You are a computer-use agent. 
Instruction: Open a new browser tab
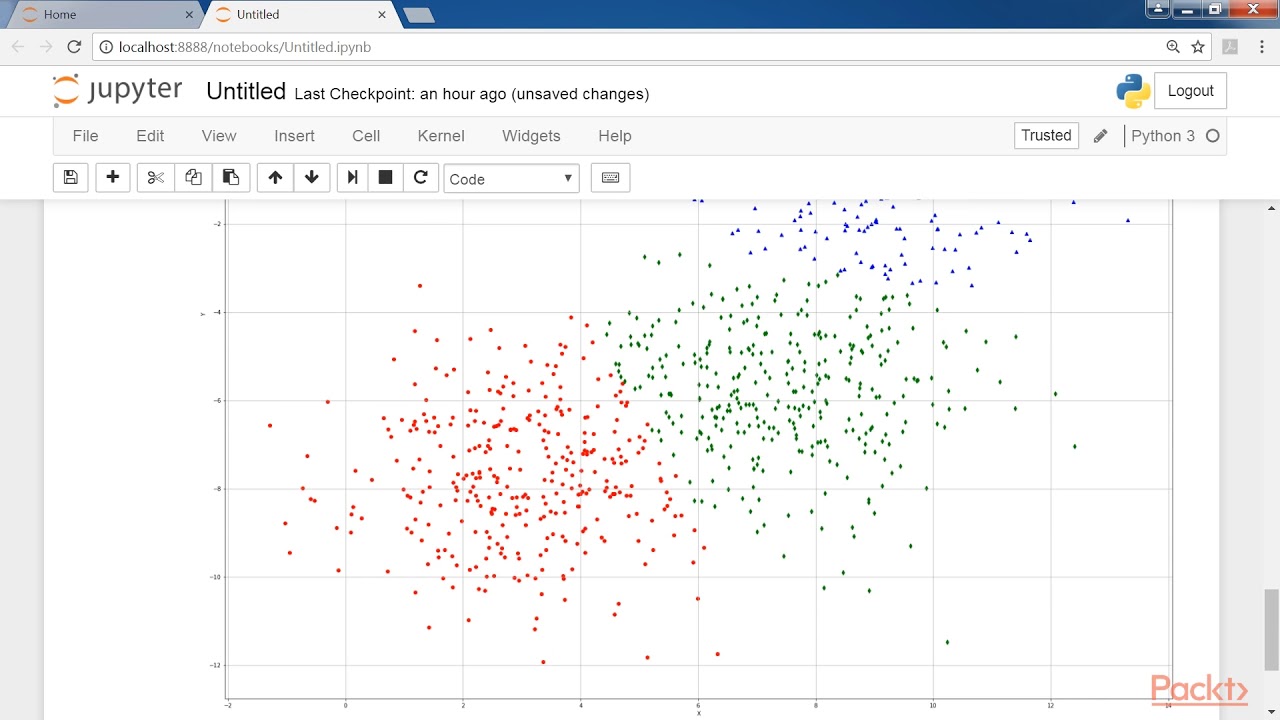417,15
